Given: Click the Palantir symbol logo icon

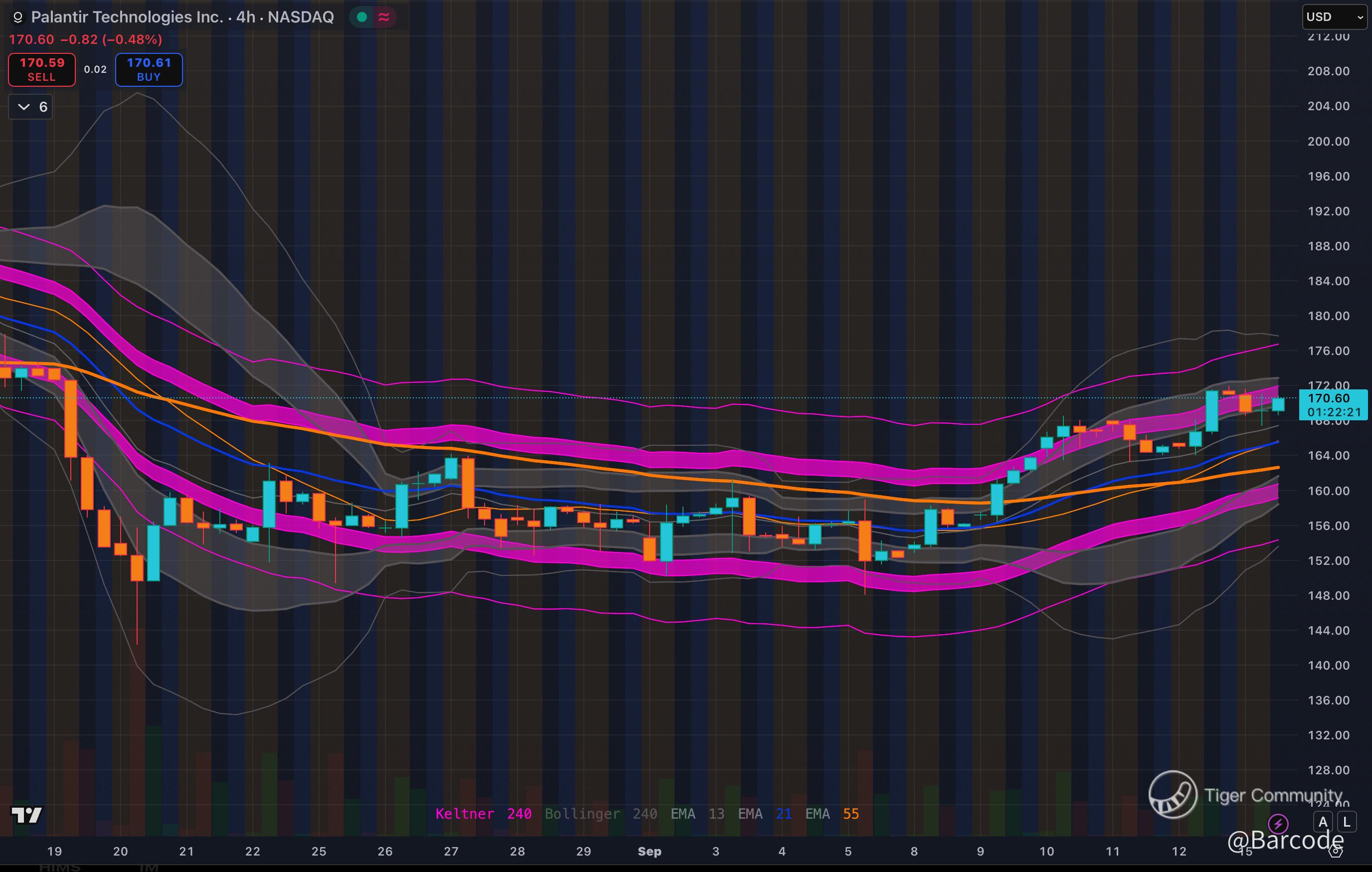Looking at the screenshot, I should point(17,17).
